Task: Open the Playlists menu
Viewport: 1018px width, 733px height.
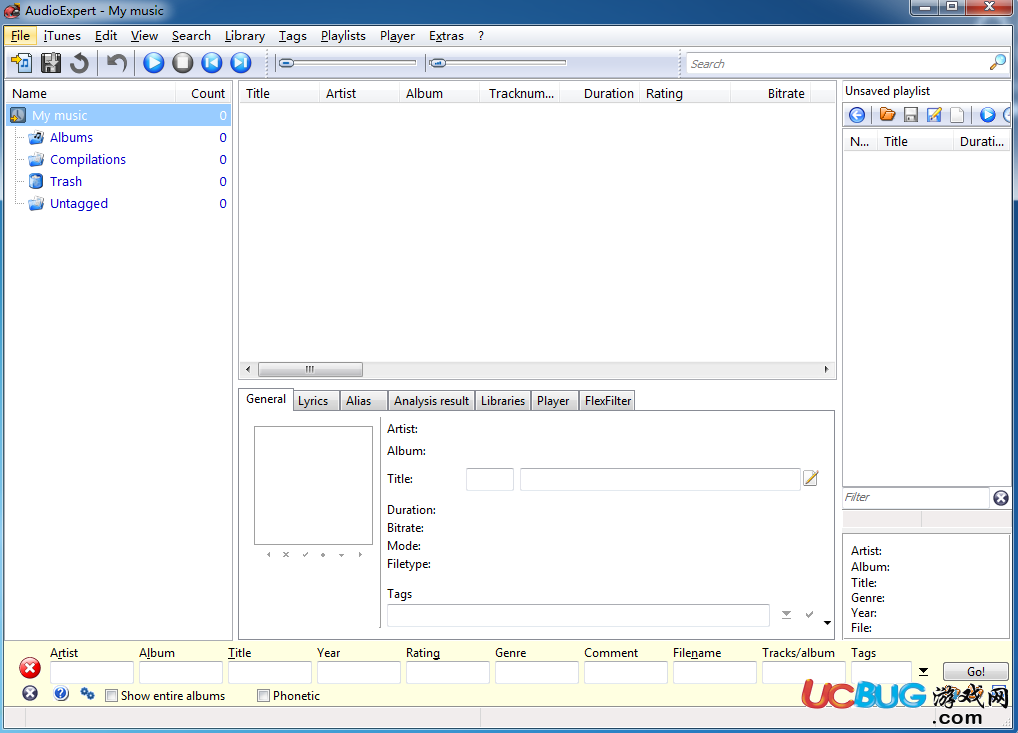Action: 343,36
